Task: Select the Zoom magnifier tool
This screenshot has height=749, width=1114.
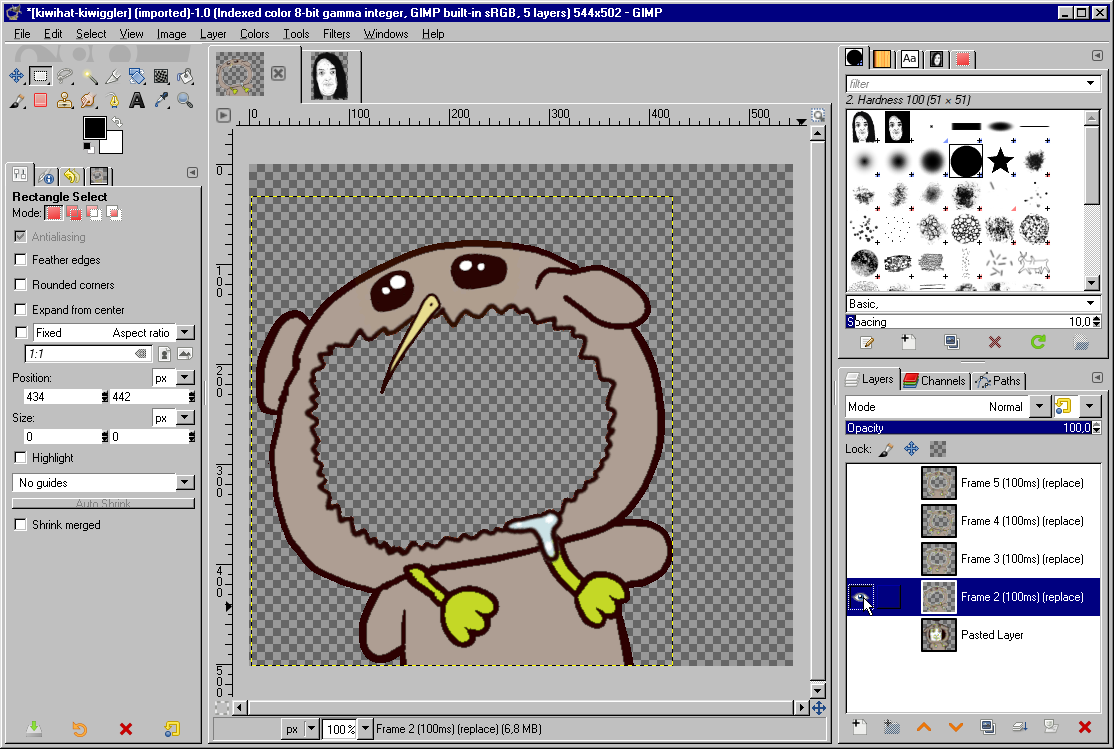Action: point(185,100)
